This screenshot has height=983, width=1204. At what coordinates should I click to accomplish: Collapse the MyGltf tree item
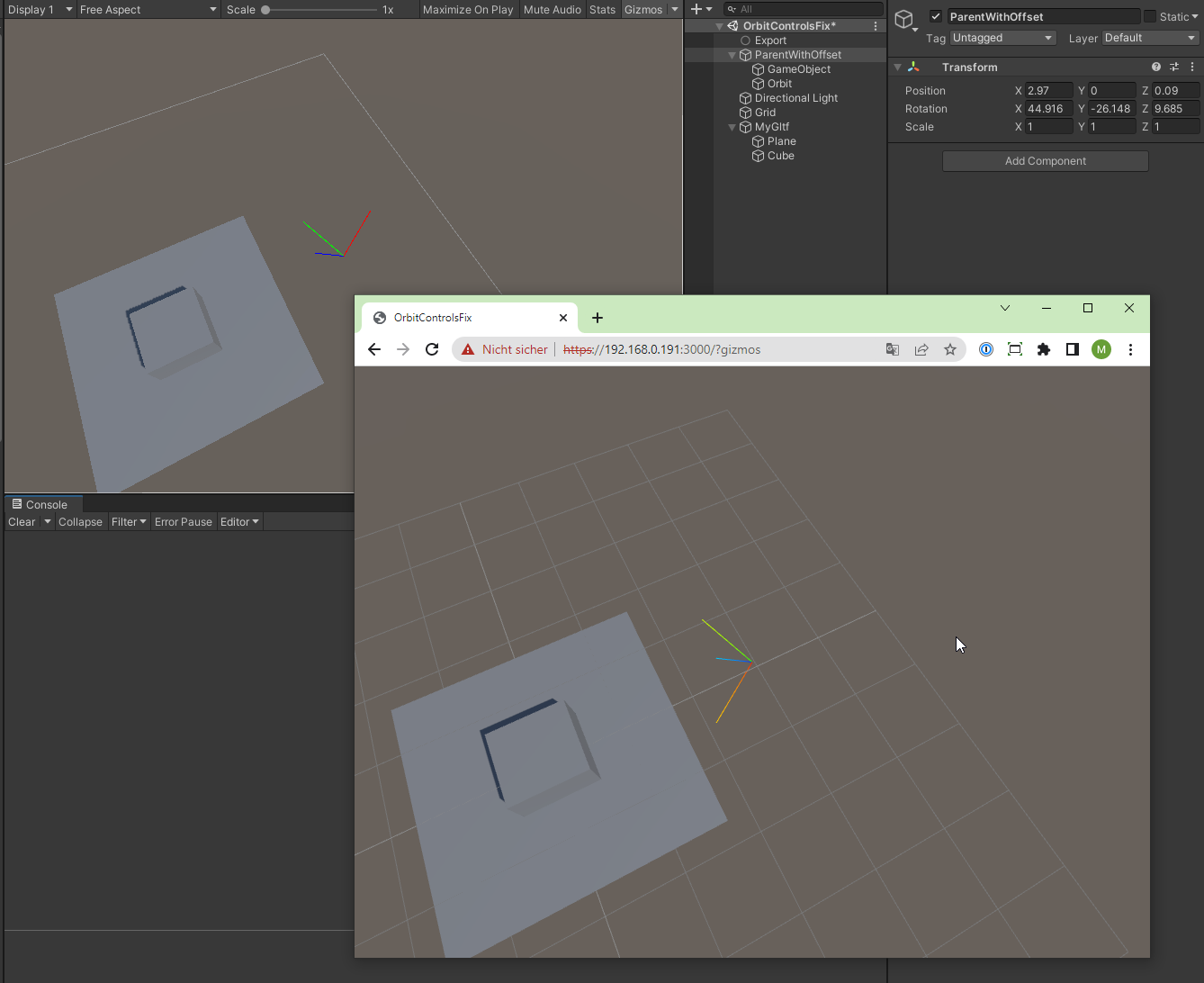click(x=732, y=126)
